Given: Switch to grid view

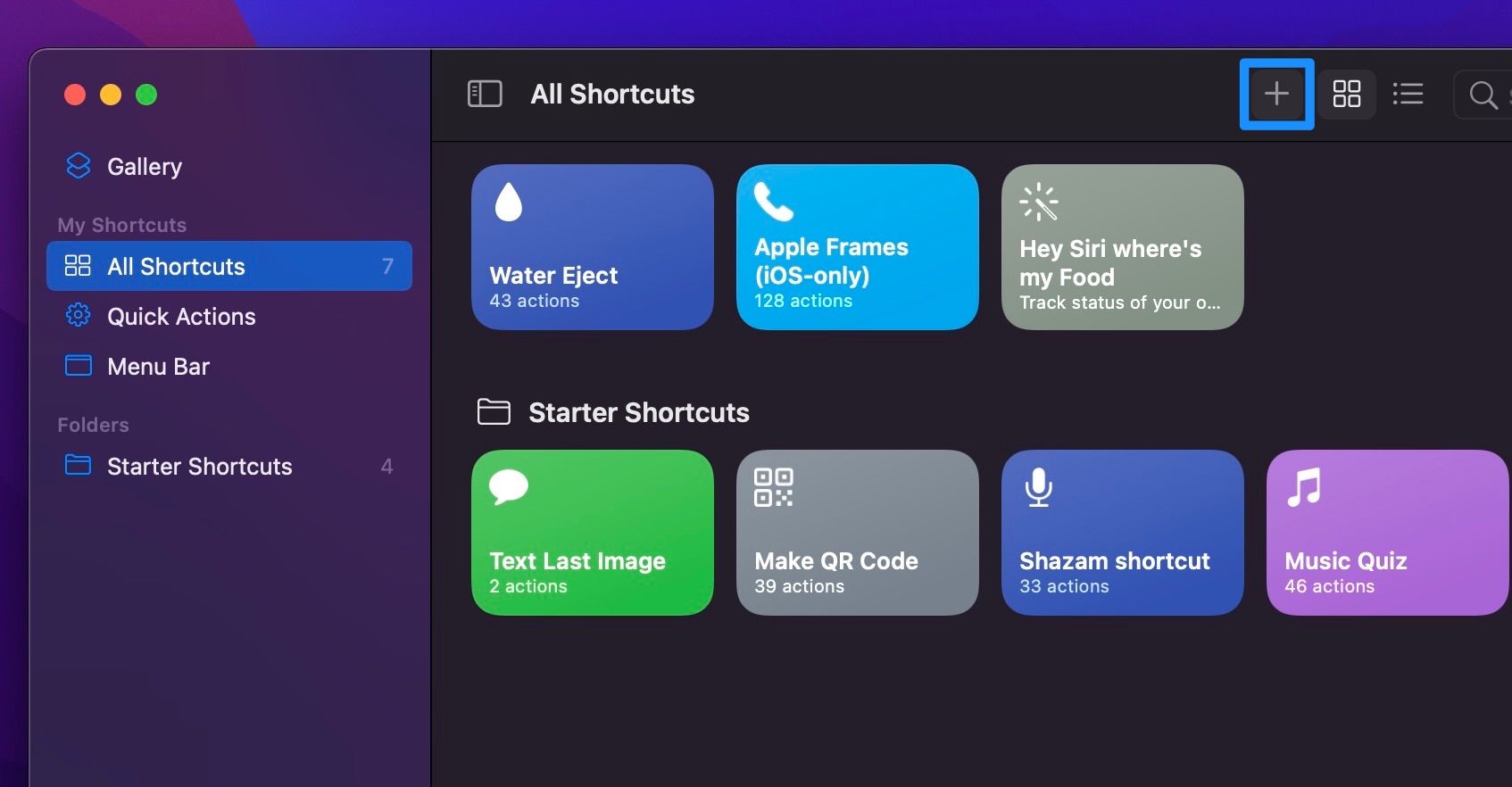Looking at the screenshot, I should pyautogui.click(x=1346, y=94).
